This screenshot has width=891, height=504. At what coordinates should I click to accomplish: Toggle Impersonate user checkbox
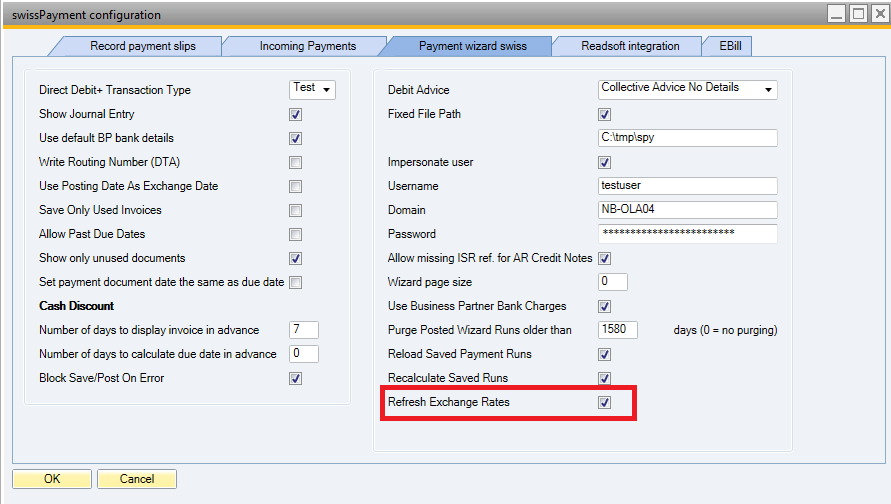(x=604, y=162)
